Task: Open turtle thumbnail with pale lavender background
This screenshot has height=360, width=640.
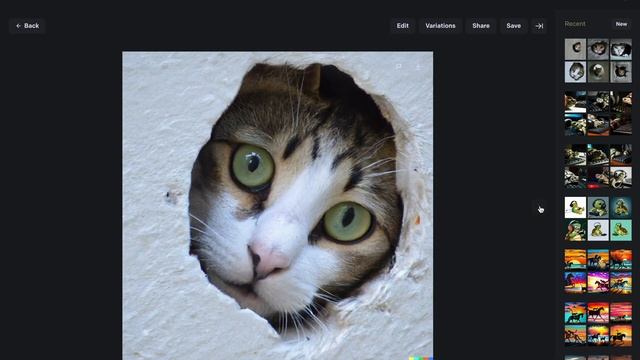Action: click(x=598, y=230)
